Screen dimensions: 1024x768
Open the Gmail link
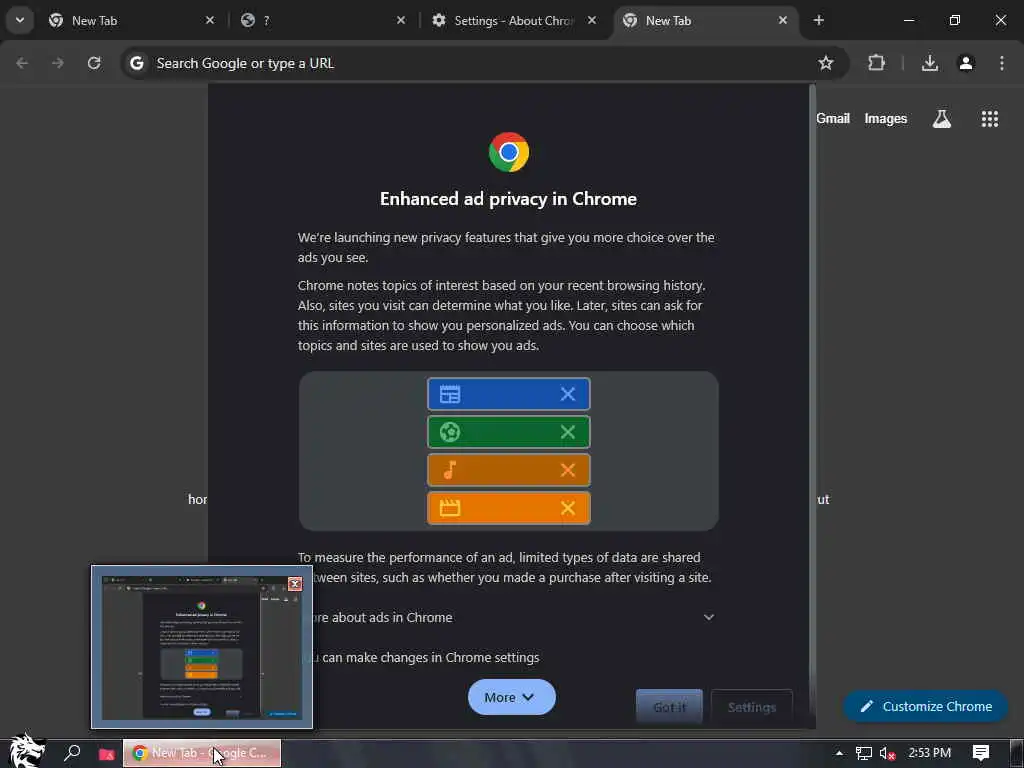[x=833, y=118]
